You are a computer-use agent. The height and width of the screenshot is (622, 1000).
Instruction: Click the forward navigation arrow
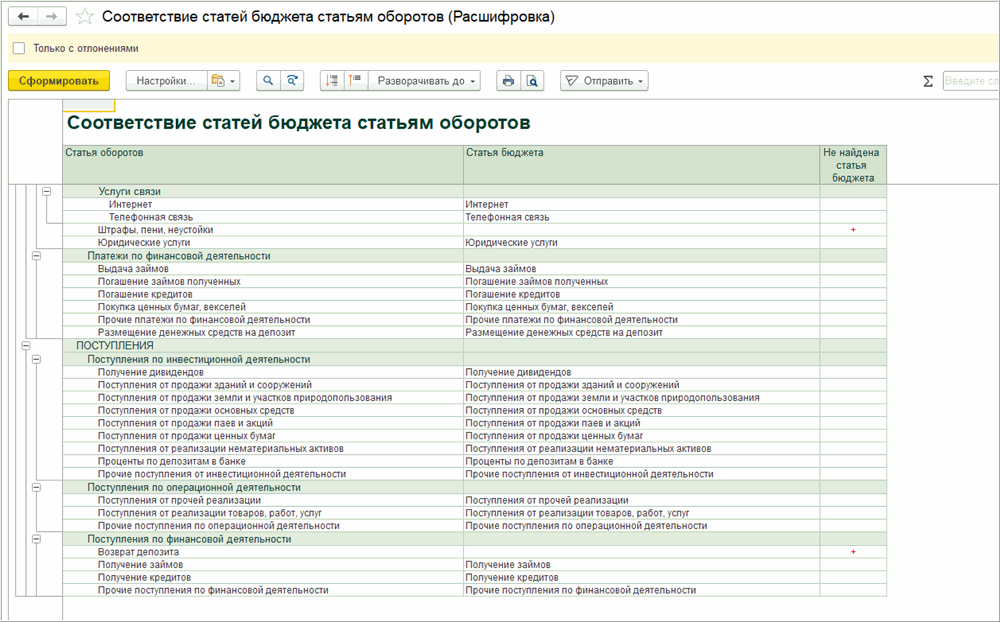tap(52, 17)
